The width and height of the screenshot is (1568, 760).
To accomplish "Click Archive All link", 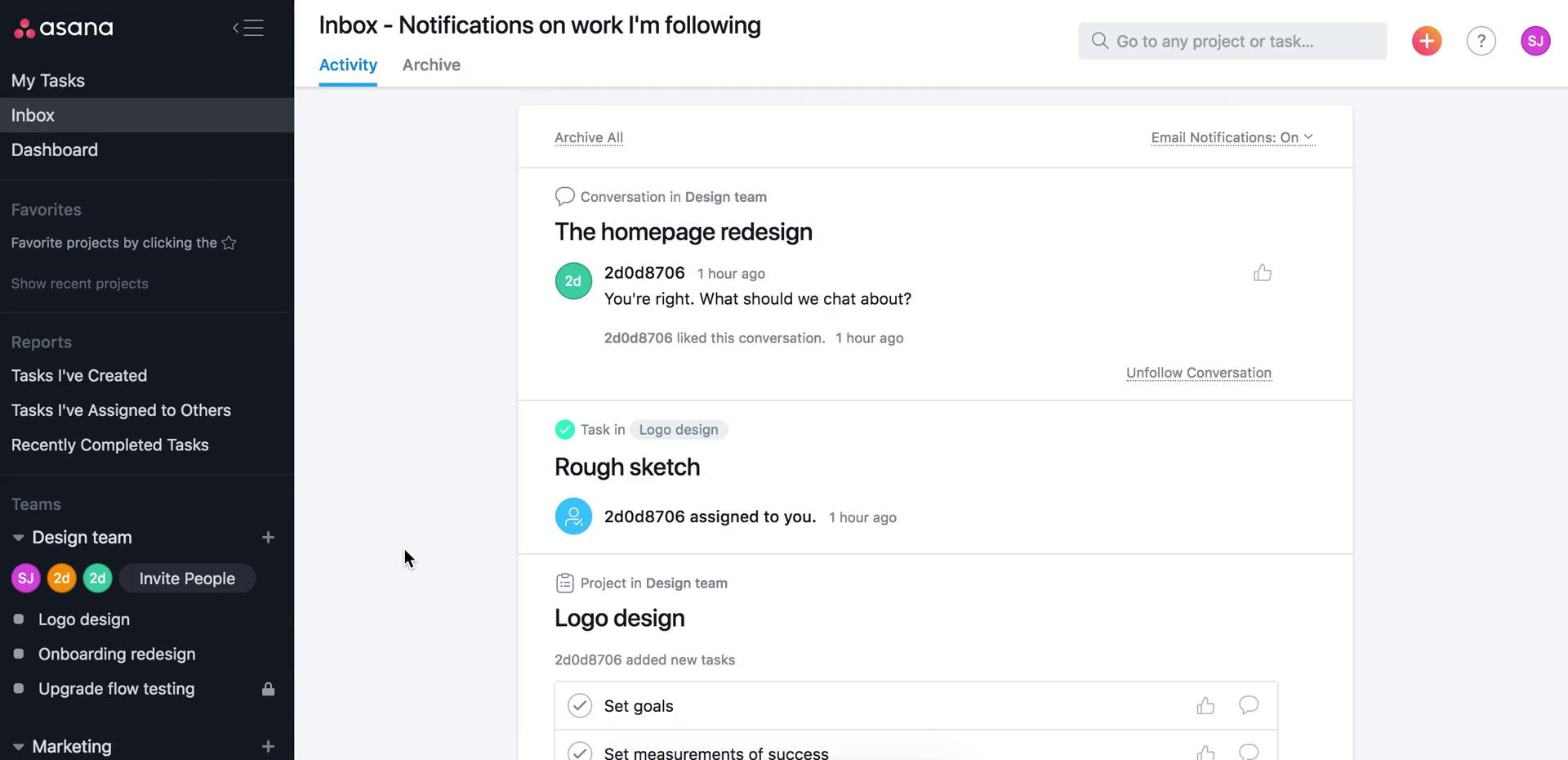I will [589, 137].
